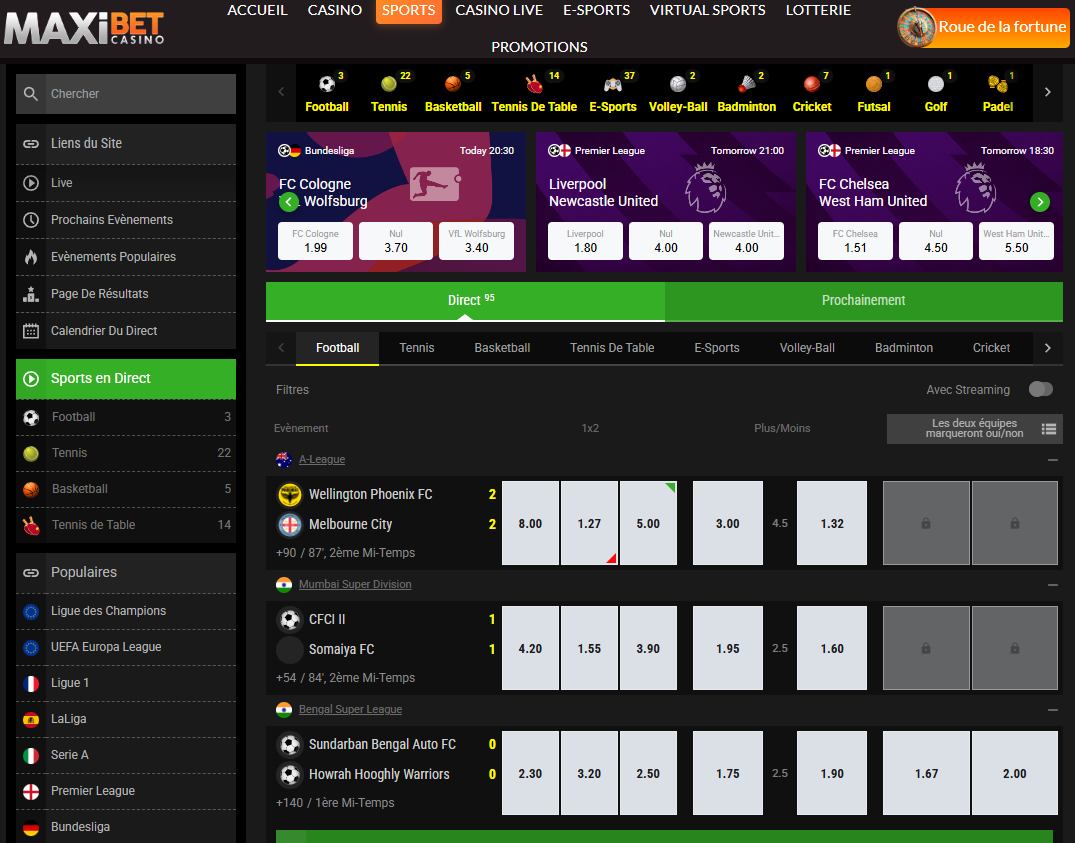This screenshot has width=1075, height=843.
Task: Click Melbourne City team crest
Action: coord(290,524)
